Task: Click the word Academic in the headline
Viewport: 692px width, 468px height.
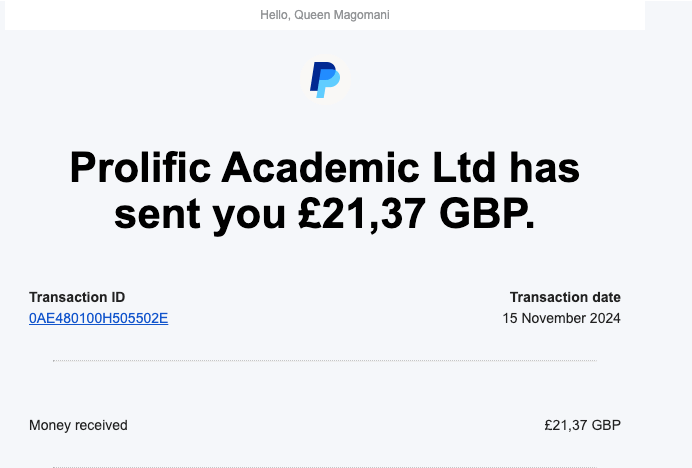Action: coord(320,168)
